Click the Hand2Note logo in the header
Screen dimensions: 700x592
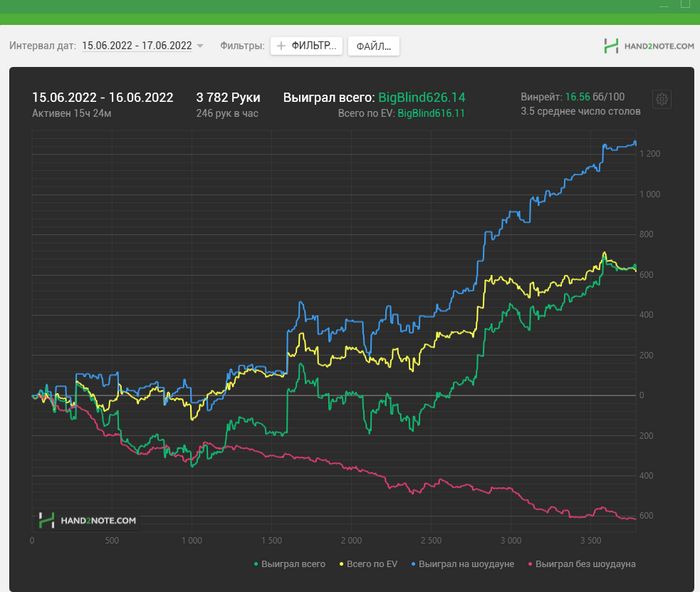(x=649, y=46)
